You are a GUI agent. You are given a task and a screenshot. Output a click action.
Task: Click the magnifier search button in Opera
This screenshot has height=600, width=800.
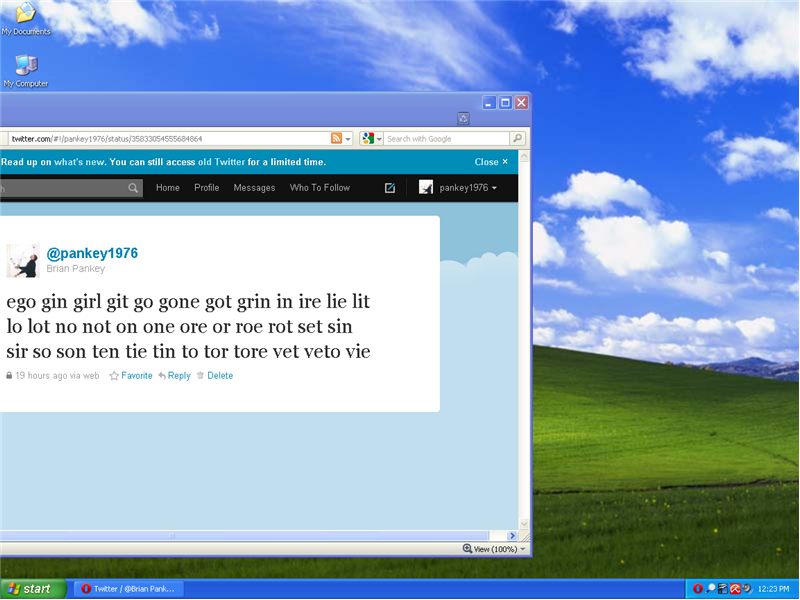[517, 138]
